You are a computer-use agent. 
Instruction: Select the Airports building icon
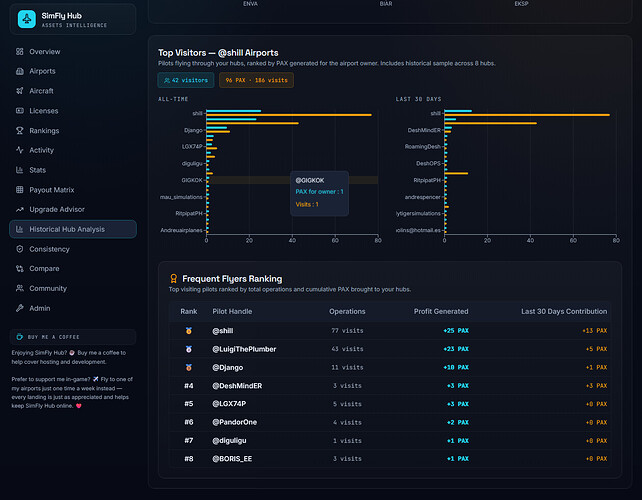(x=20, y=71)
